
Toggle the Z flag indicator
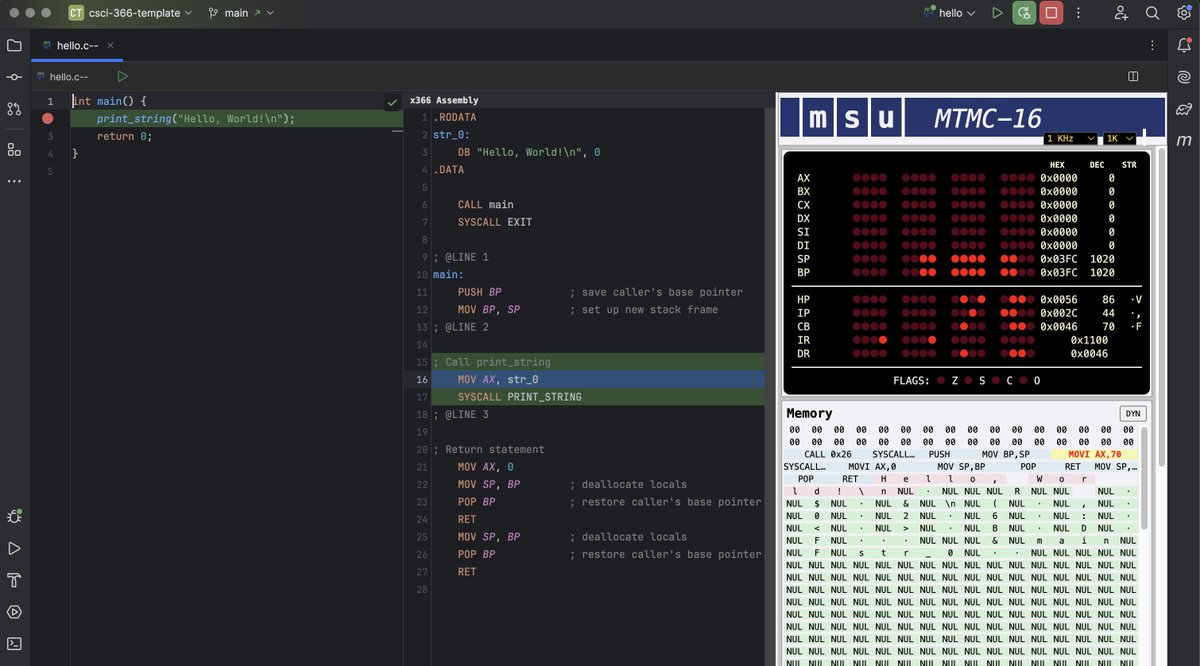point(943,380)
